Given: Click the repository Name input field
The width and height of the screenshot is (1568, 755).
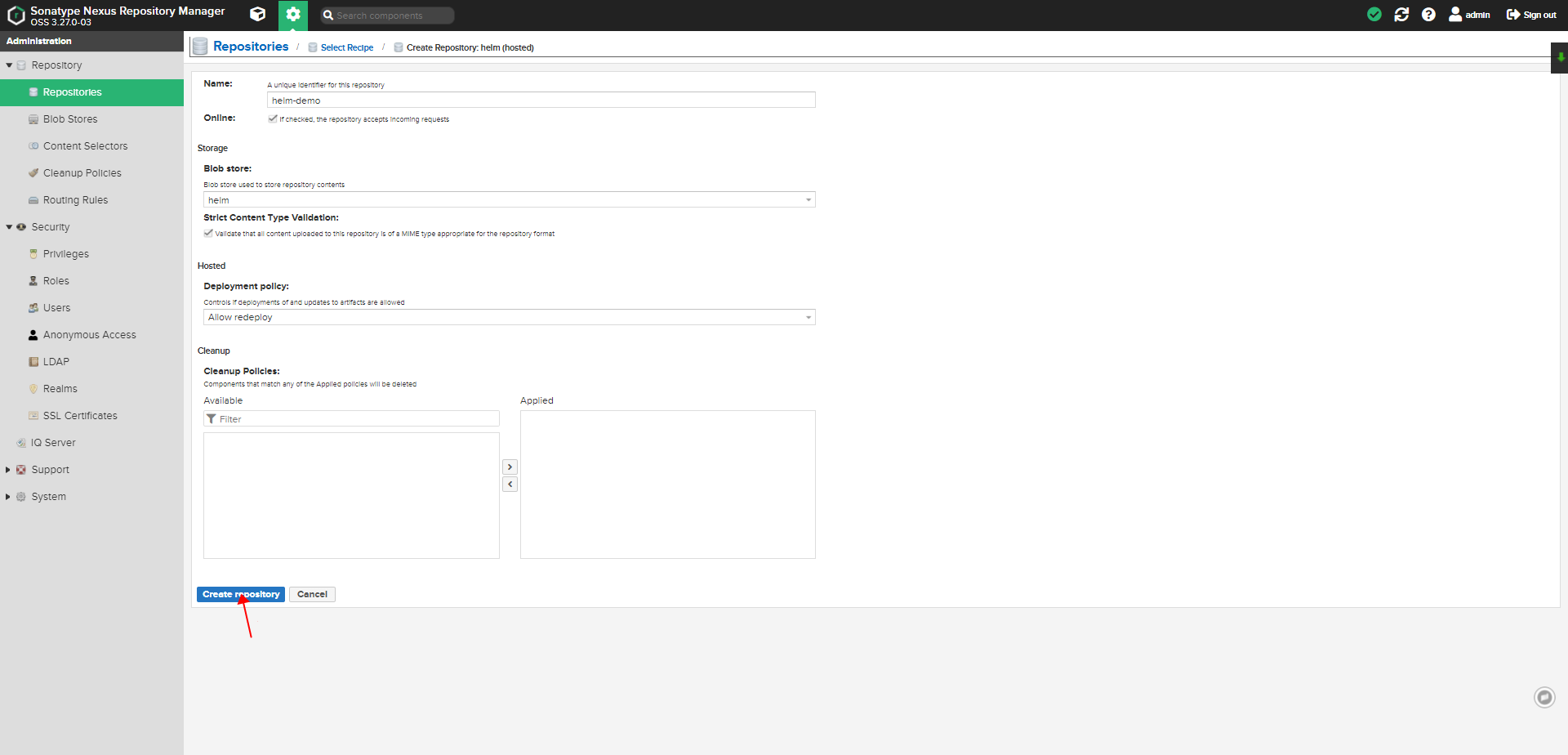Looking at the screenshot, I should click(x=541, y=100).
